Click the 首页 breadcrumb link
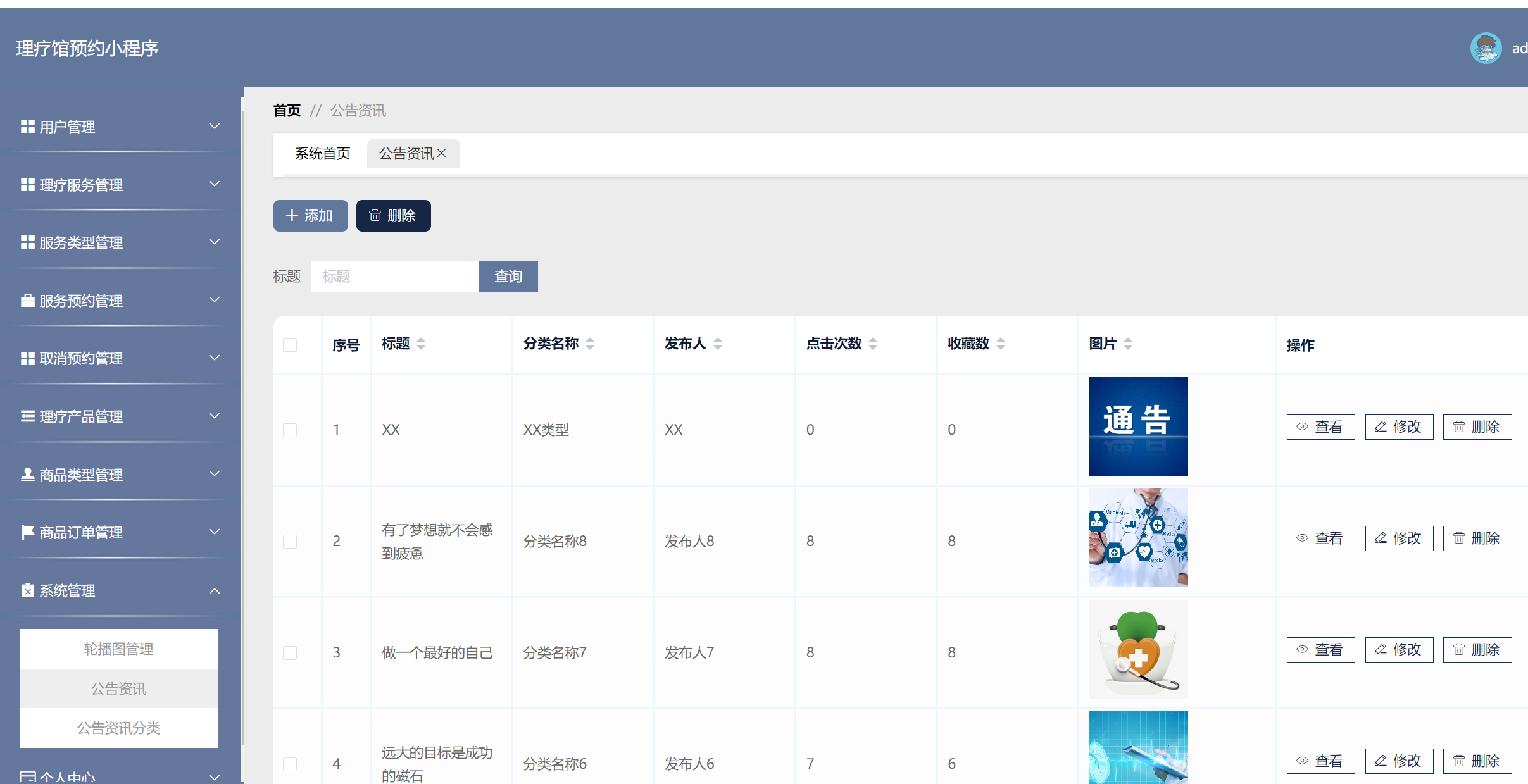Viewport: 1528px width, 784px height. pos(287,111)
